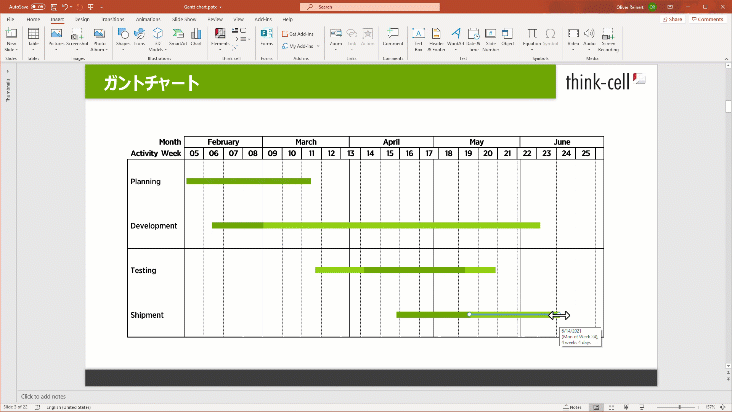Open think-cell Elements menu

click(219, 39)
